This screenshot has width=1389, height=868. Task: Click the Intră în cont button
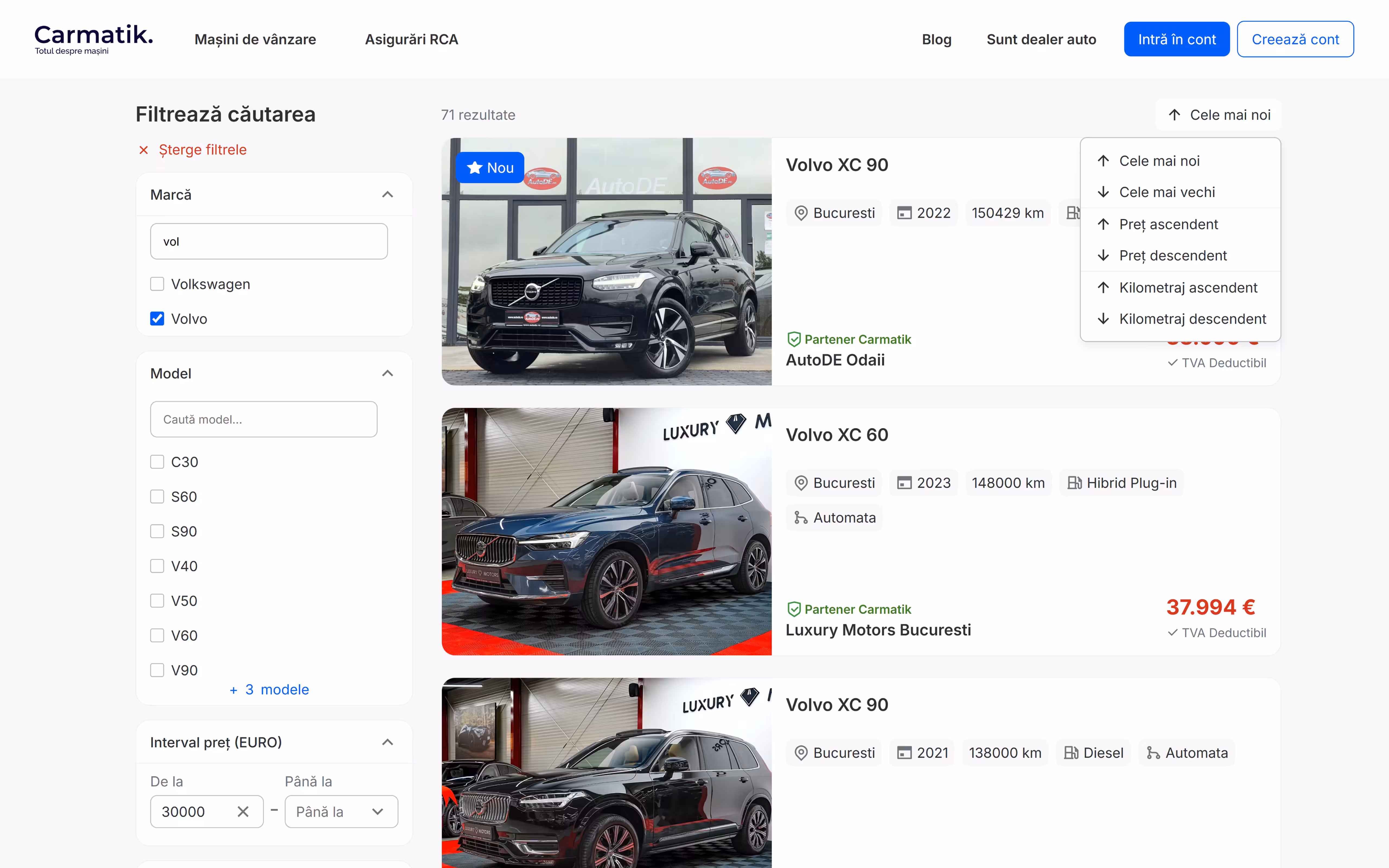pyautogui.click(x=1177, y=39)
